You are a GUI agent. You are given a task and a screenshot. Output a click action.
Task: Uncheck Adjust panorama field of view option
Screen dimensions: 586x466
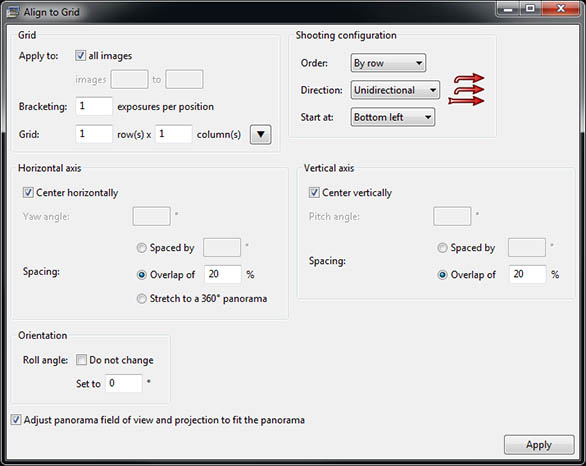(16, 420)
